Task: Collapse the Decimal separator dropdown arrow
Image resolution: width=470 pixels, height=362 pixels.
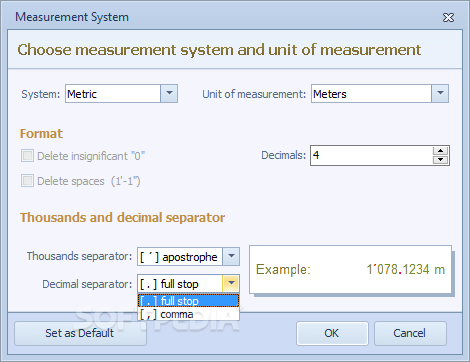Action: (x=231, y=284)
